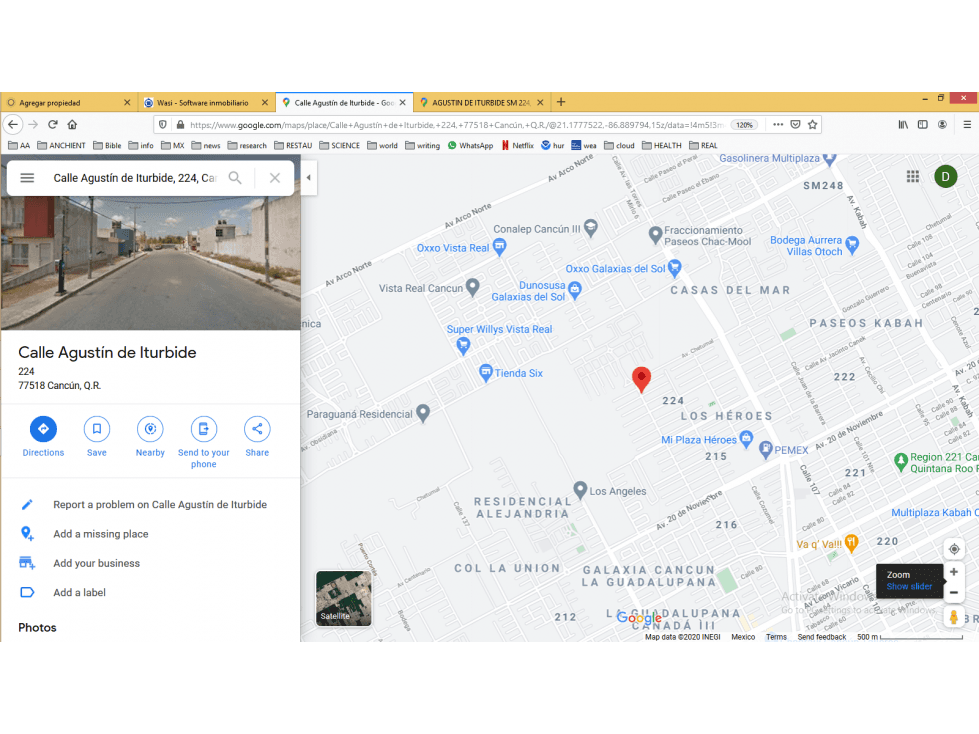
Task: Switch to Satellite view thumbnail
Action: tap(343, 598)
